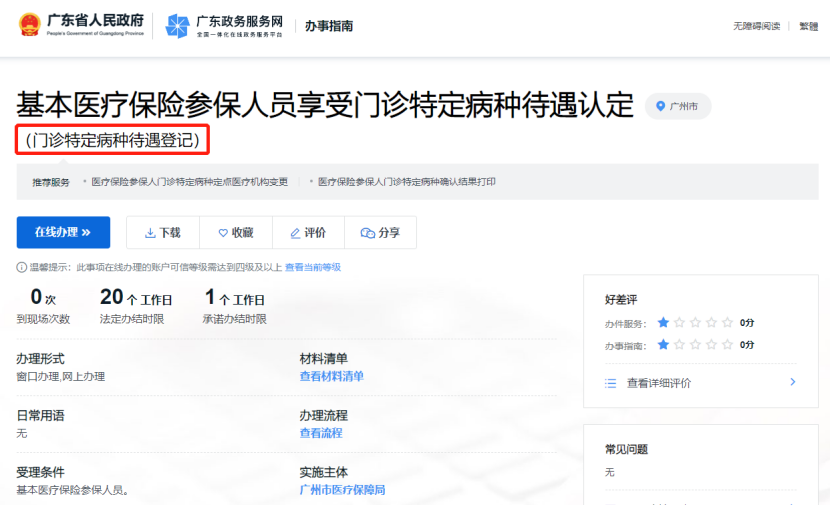The height and width of the screenshot is (505, 830).
Task: Click the 推荐服务 label
Action: (51, 182)
